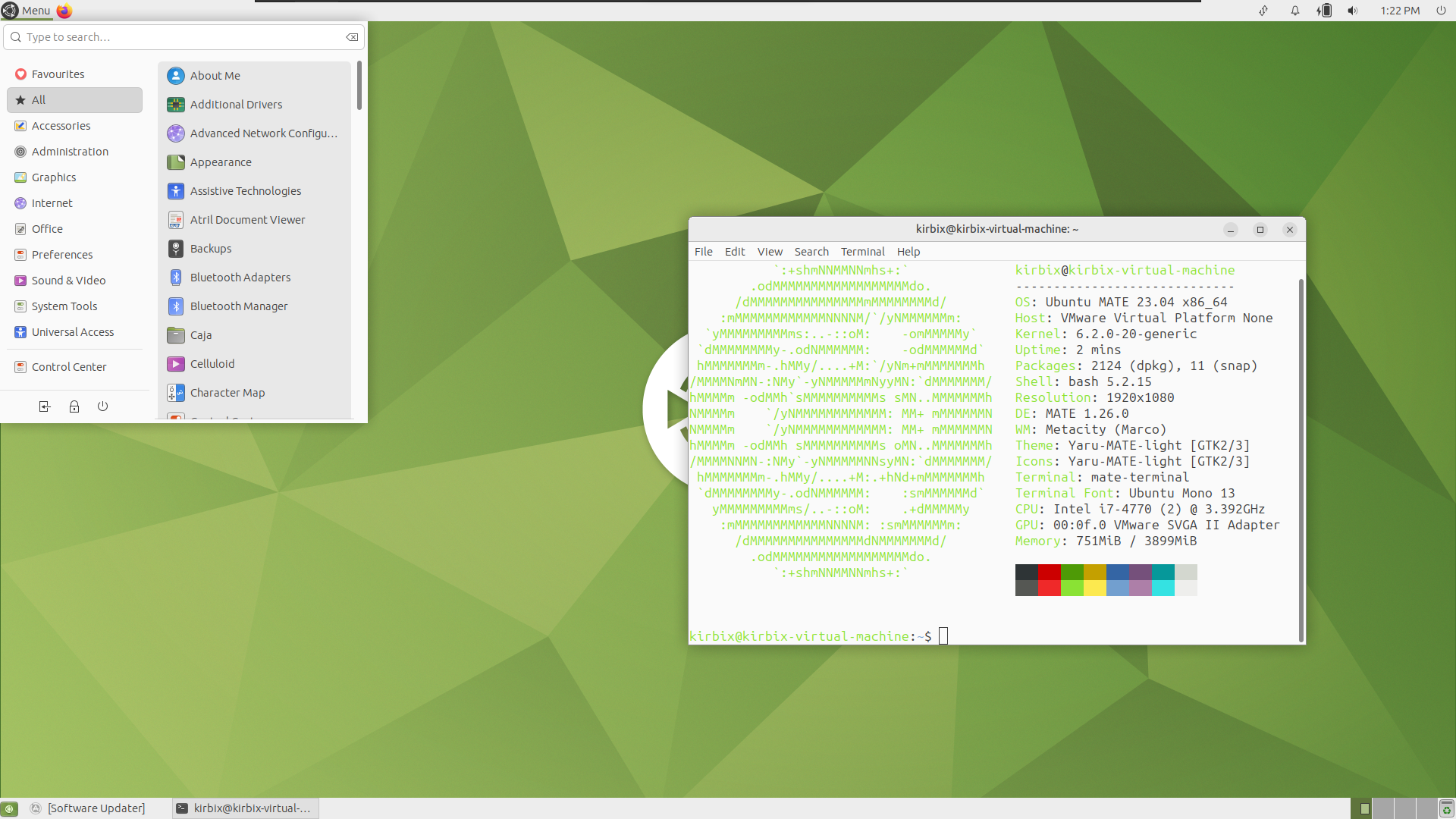Click the Bluetooth Manager application icon

click(x=175, y=306)
